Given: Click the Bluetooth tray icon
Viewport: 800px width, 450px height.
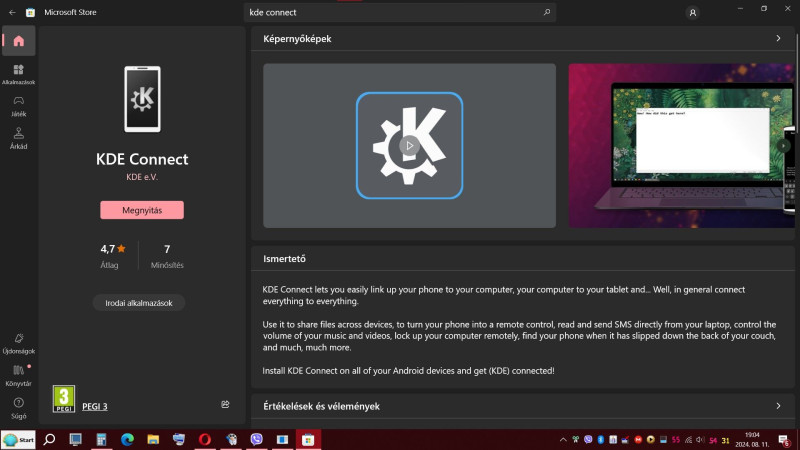Looking at the screenshot, I should [x=601, y=440].
